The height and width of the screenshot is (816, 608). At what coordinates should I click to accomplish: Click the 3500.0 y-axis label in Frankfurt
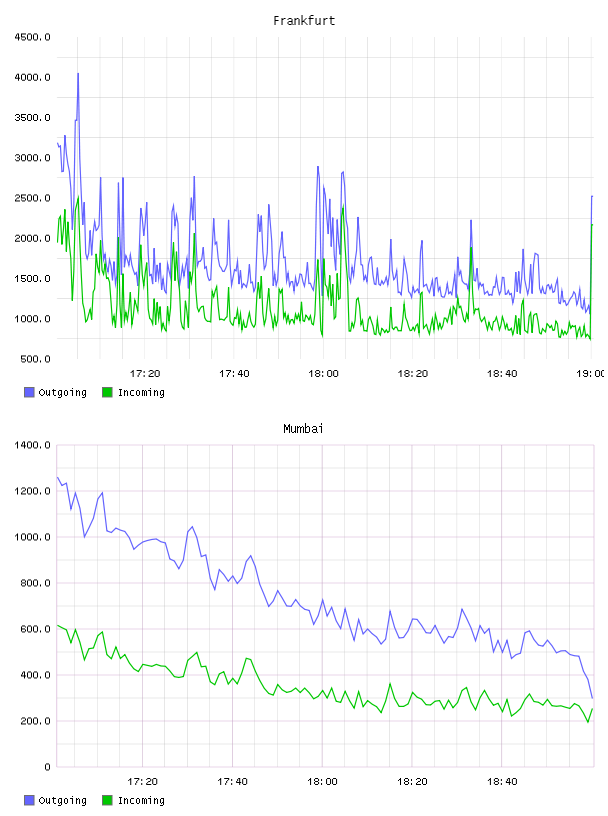(x=33, y=118)
